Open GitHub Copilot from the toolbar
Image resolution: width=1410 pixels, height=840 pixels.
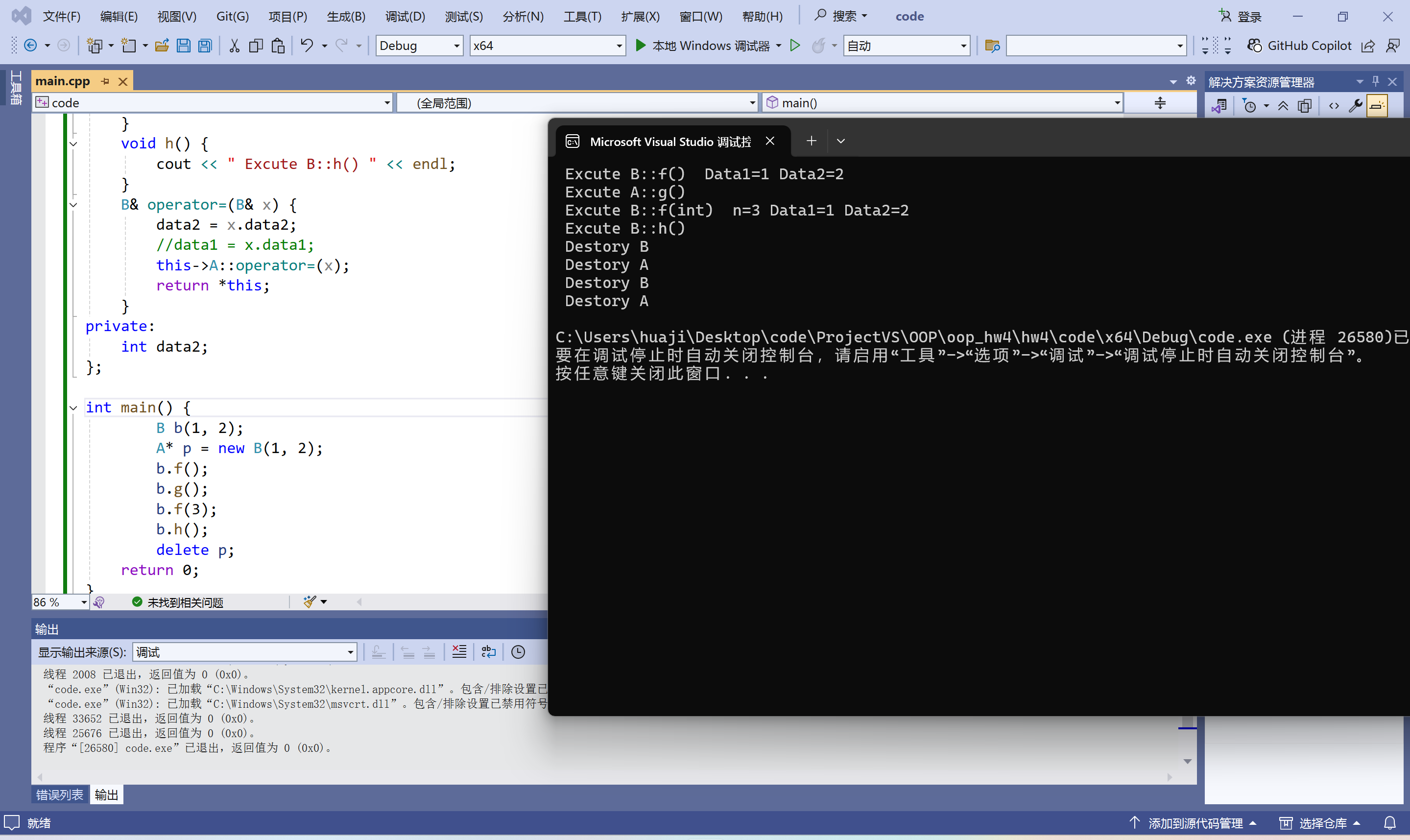(x=1299, y=45)
